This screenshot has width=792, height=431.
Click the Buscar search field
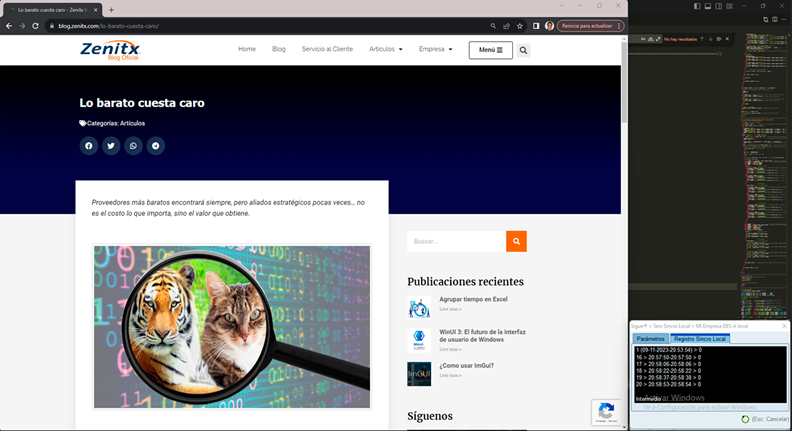click(457, 242)
